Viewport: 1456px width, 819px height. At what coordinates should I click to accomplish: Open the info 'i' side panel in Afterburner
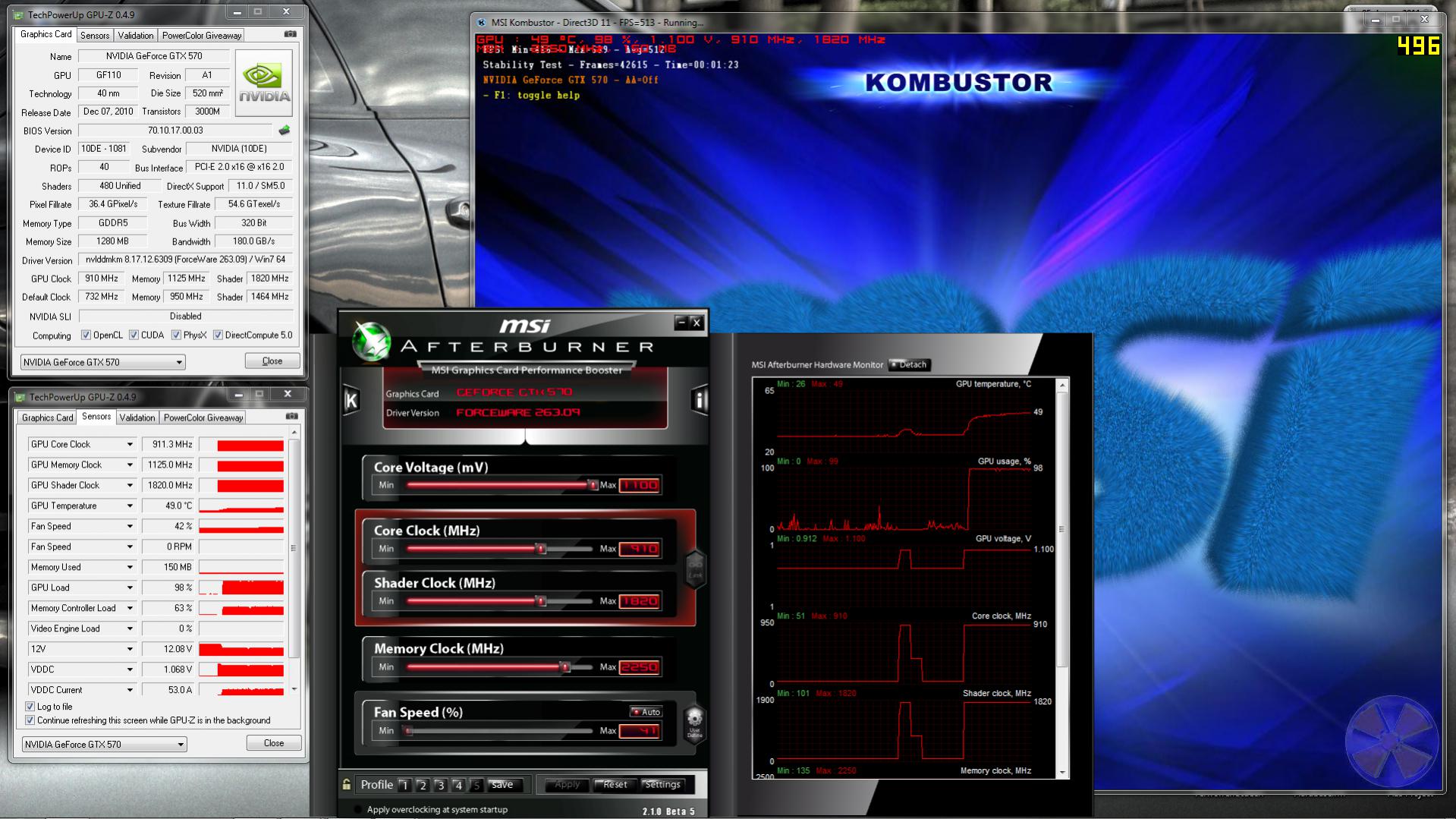point(700,399)
